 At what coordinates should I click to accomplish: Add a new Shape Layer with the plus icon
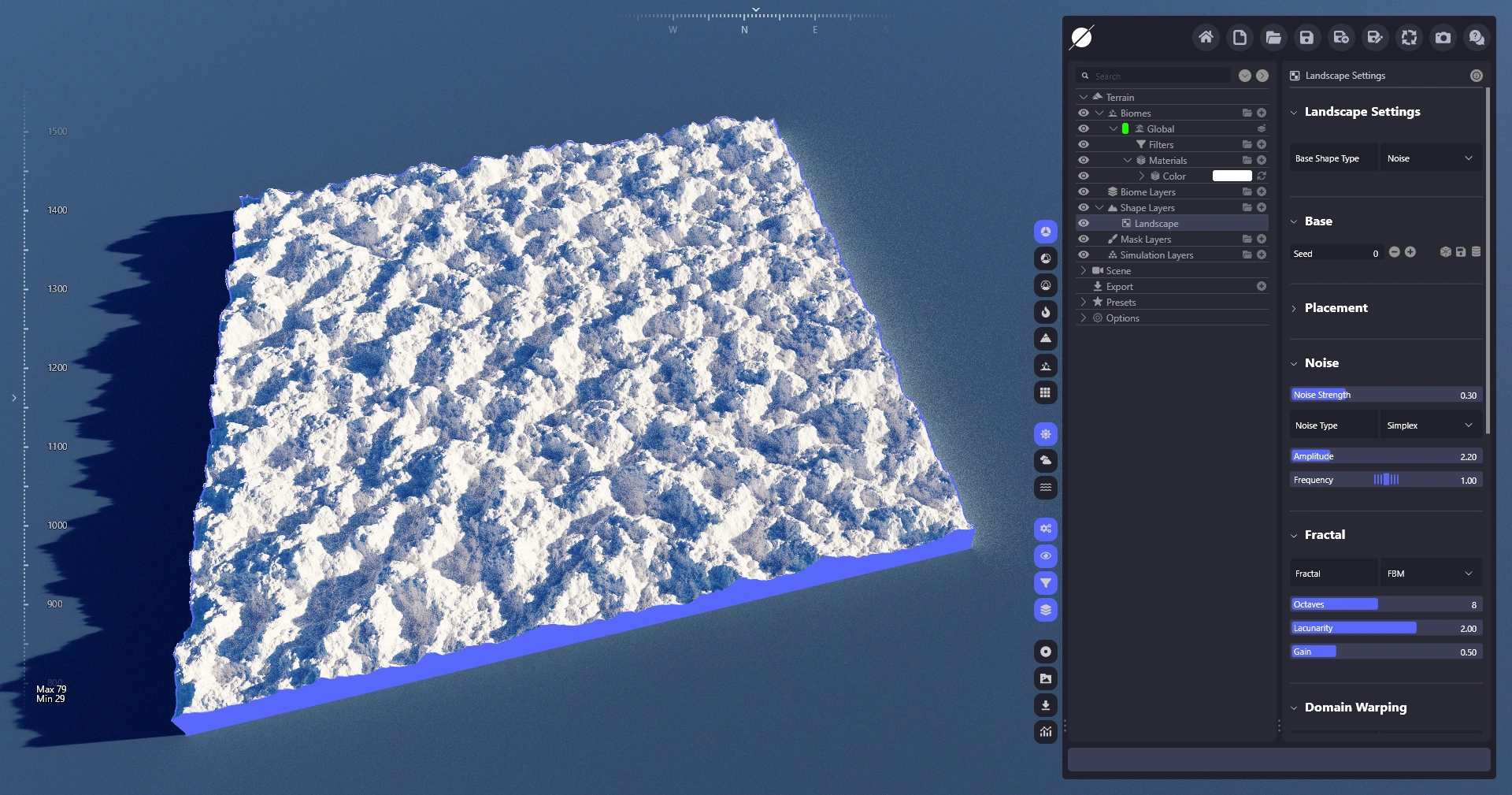tap(1262, 207)
